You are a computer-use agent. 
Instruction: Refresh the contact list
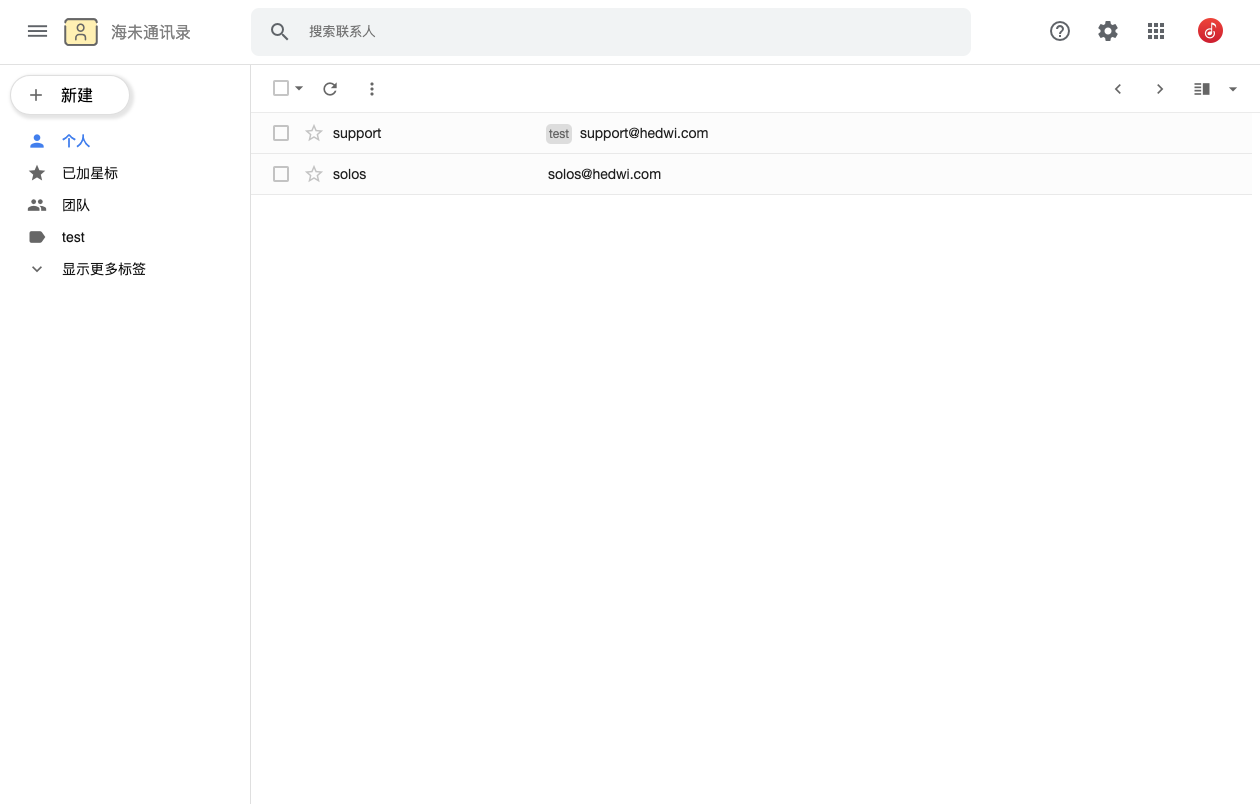[x=330, y=89]
